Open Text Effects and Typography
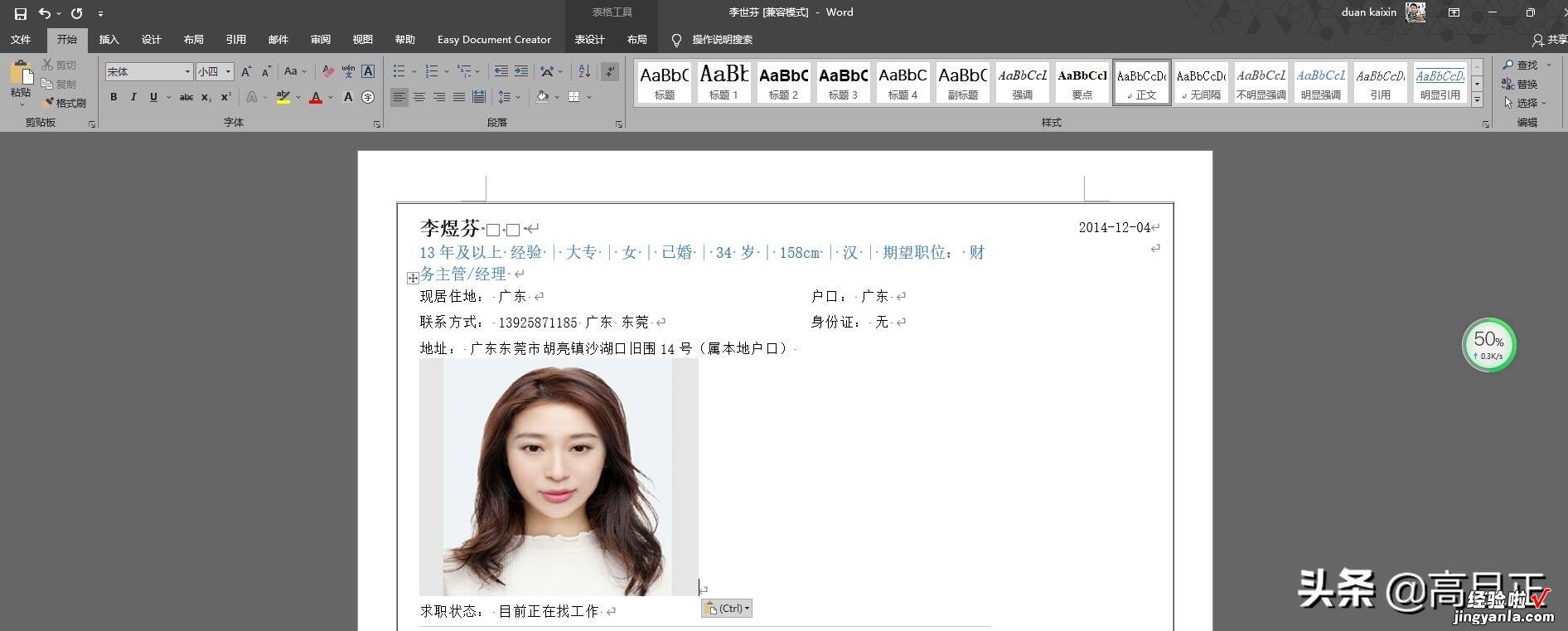Screen dimensions: 1568x631 [x=252, y=97]
